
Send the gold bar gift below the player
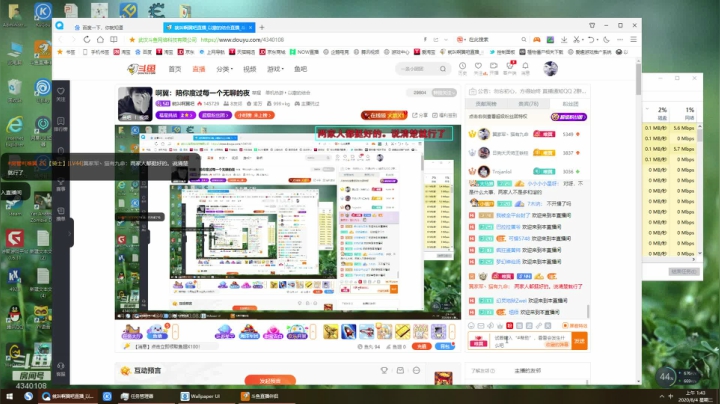[402, 331]
